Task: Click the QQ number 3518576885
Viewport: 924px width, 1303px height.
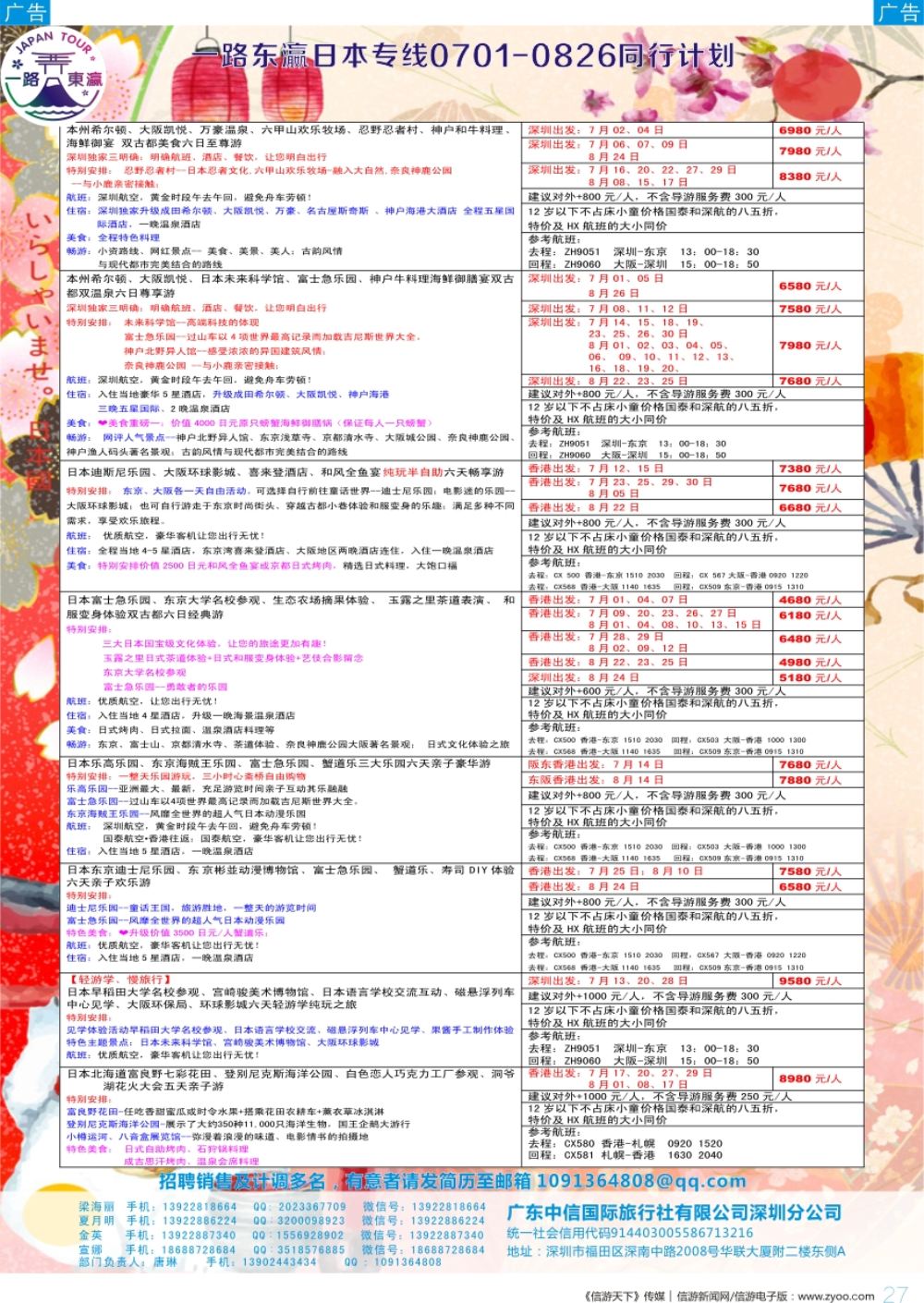Action: coord(311,1249)
